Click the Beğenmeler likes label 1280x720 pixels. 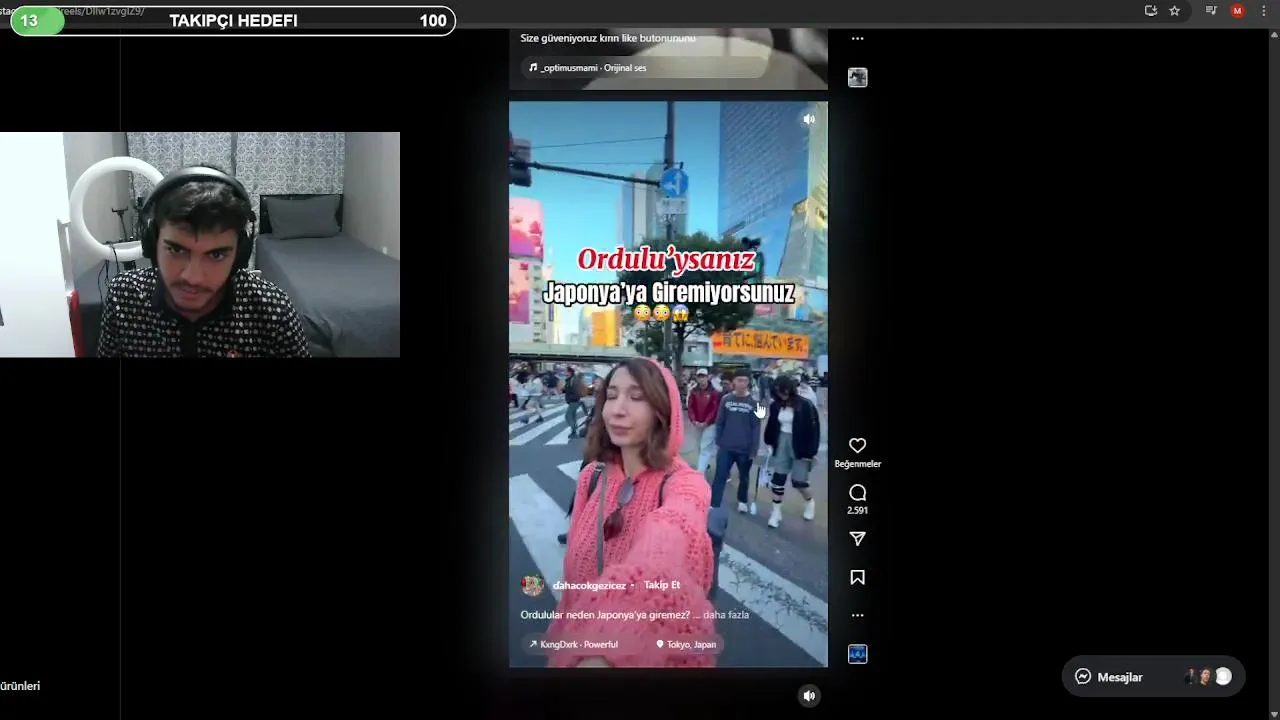click(x=858, y=464)
